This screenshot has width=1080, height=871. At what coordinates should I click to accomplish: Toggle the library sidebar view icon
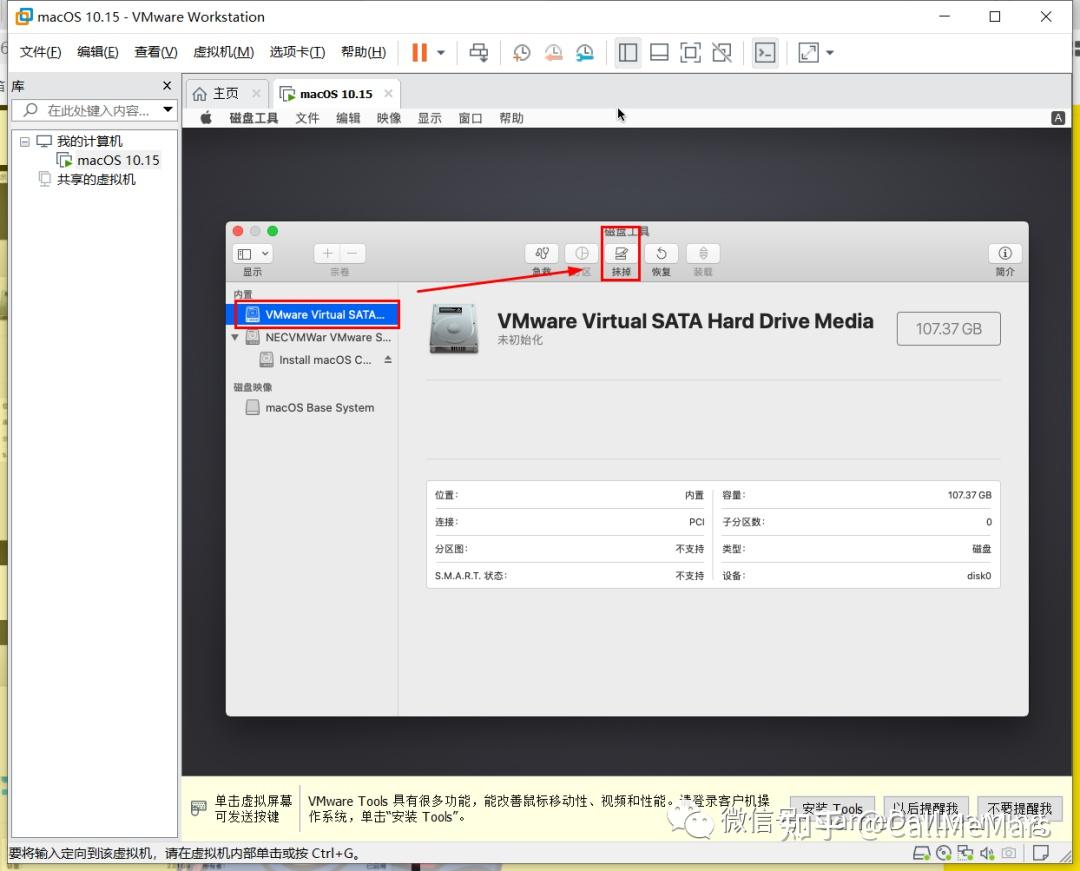(x=627, y=52)
